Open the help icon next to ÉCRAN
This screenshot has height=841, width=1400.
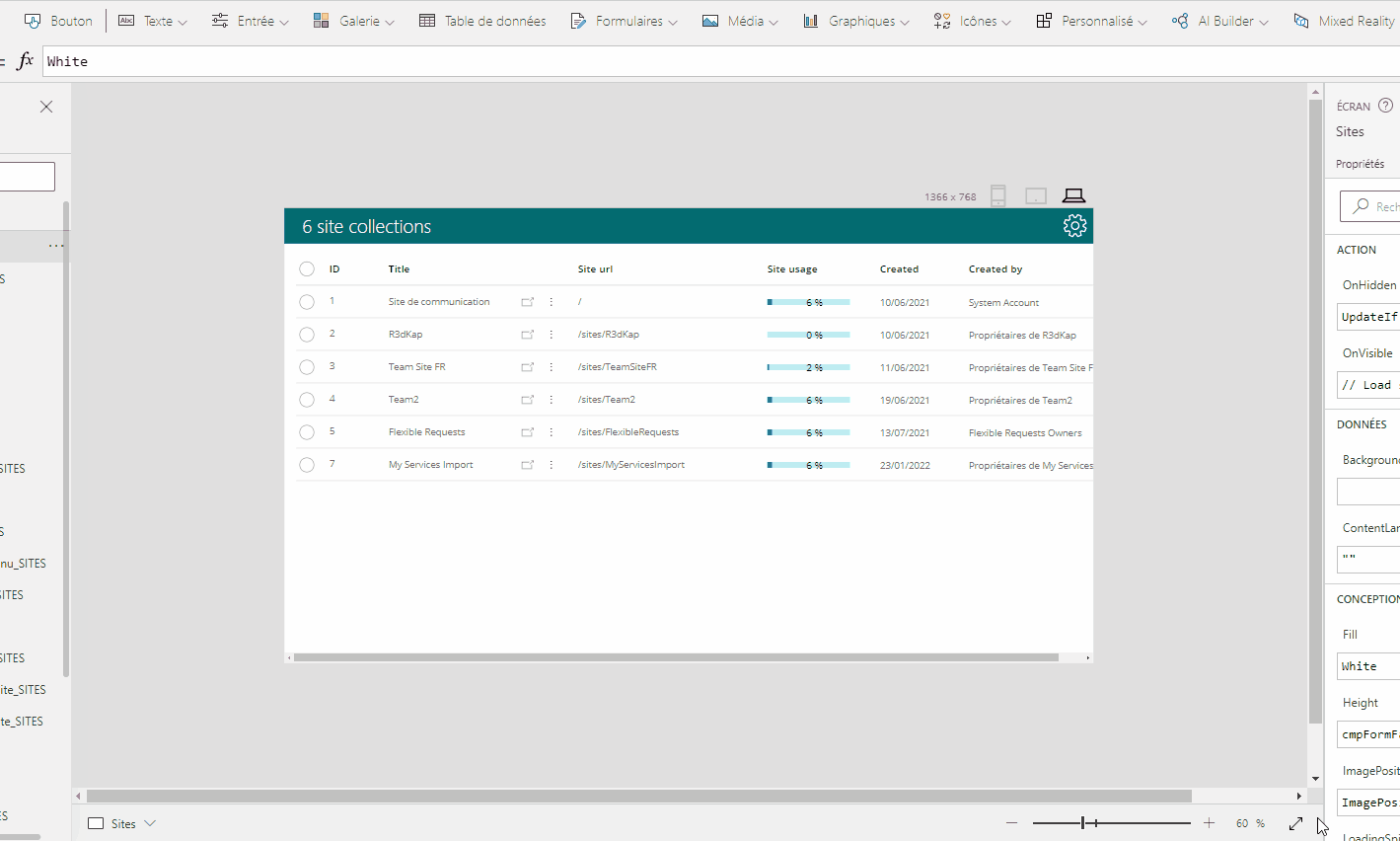pos(1385,106)
